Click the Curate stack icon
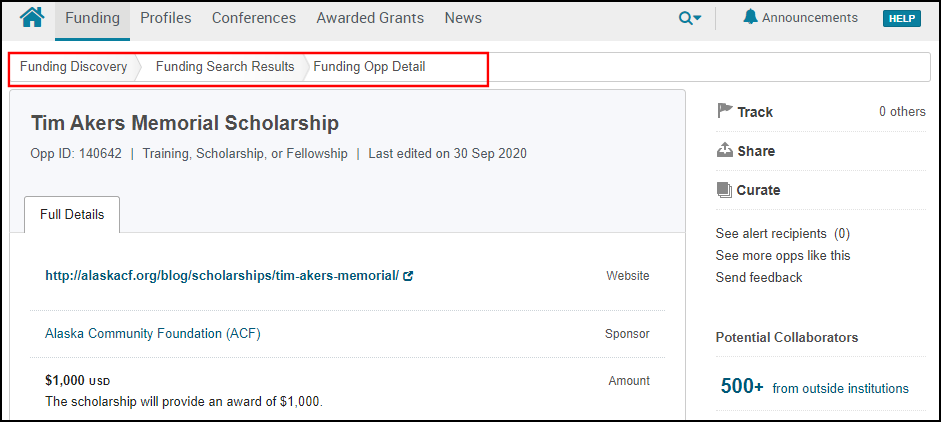The height and width of the screenshot is (422, 941). pos(725,190)
